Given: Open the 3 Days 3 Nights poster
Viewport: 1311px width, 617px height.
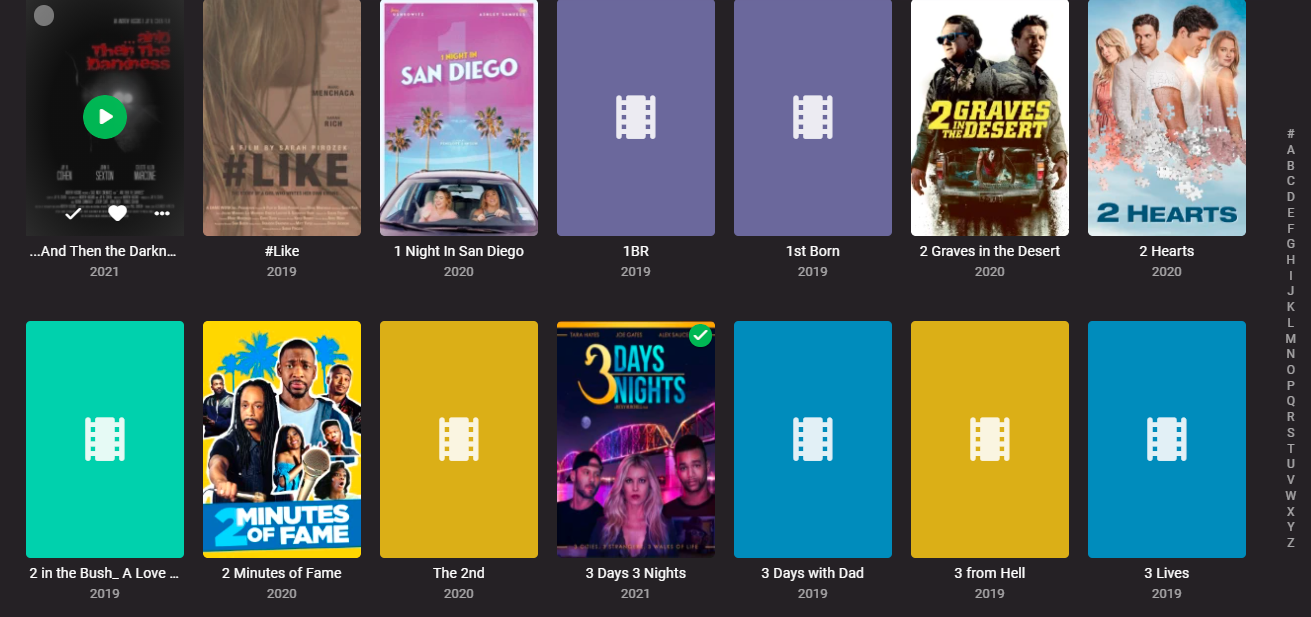Looking at the screenshot, I should coord(636,439).
